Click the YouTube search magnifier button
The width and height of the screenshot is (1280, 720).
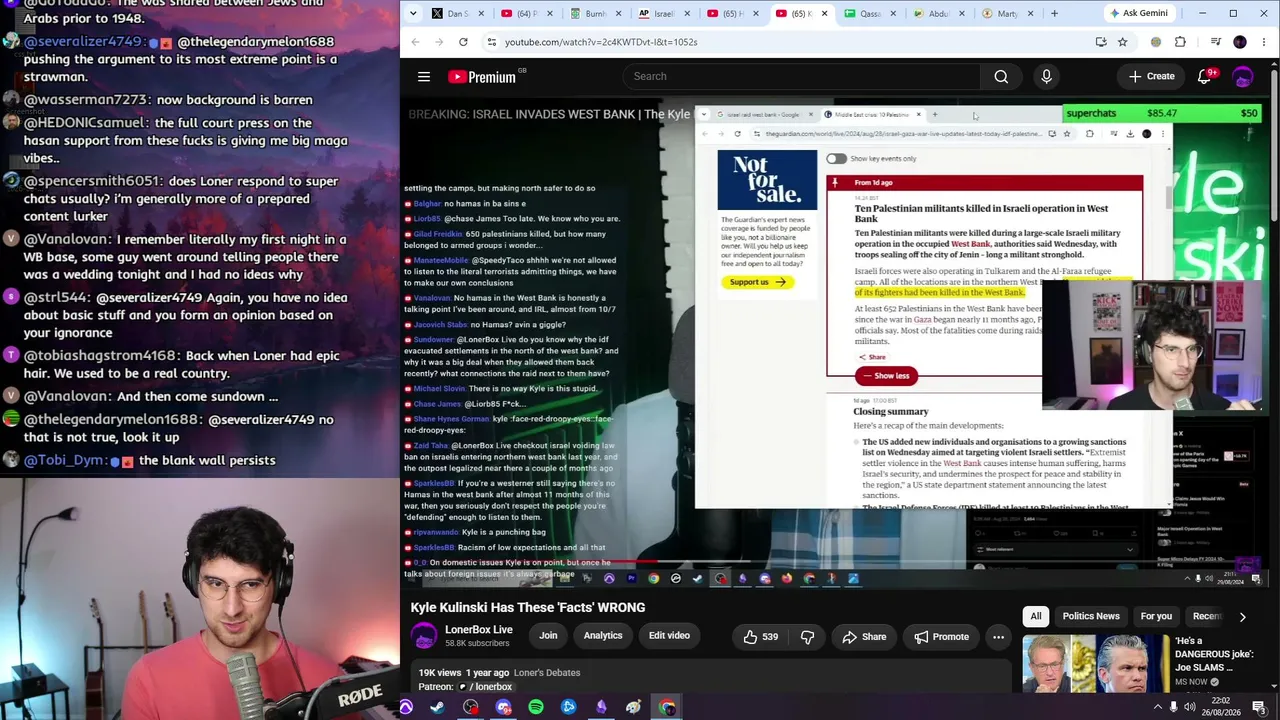1001,77
